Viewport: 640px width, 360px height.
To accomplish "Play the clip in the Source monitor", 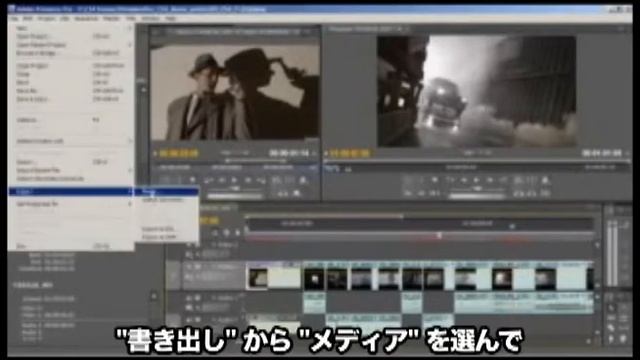I will click(x=234, y=180).
